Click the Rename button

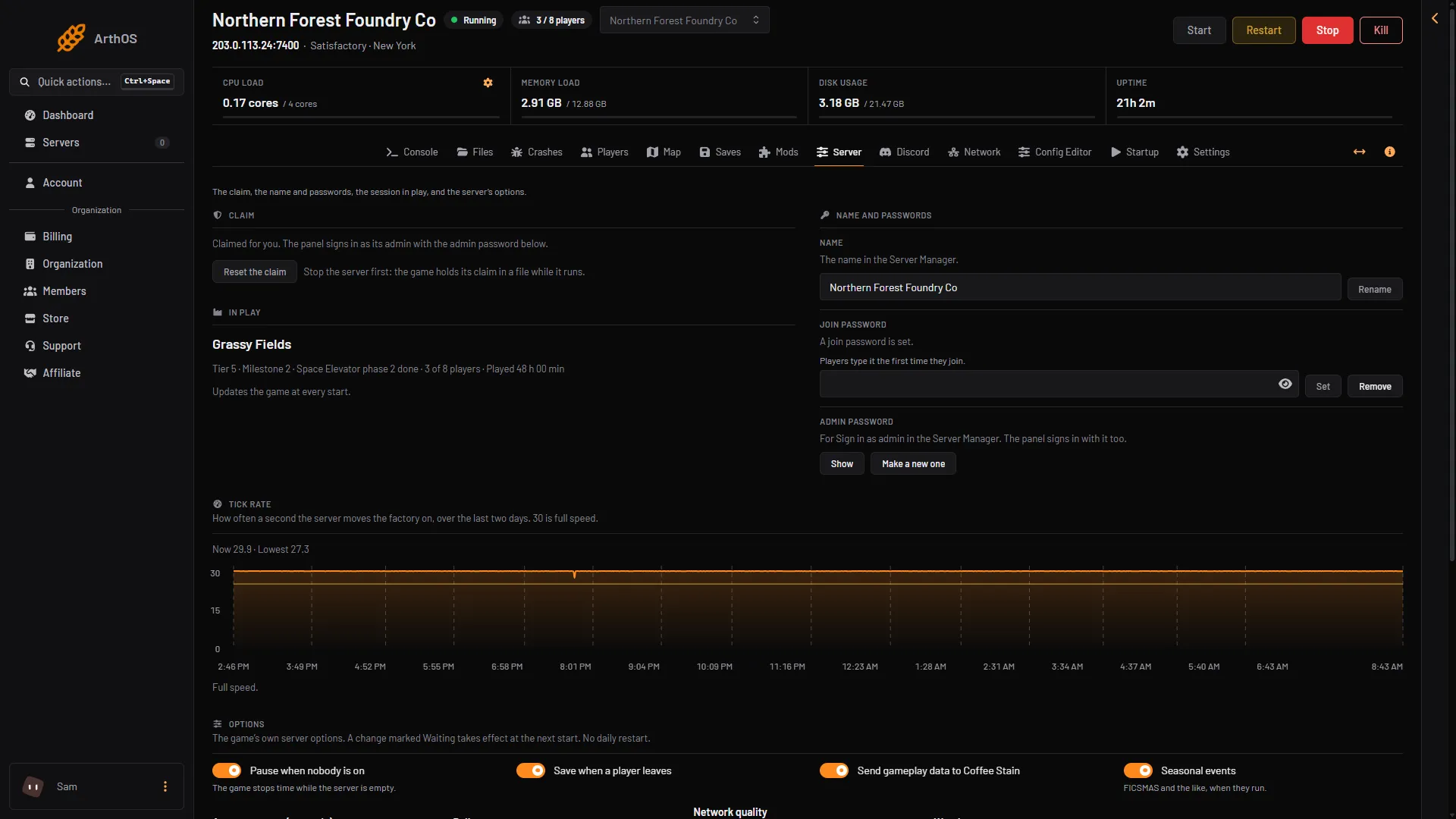[x=1374, y=289]
